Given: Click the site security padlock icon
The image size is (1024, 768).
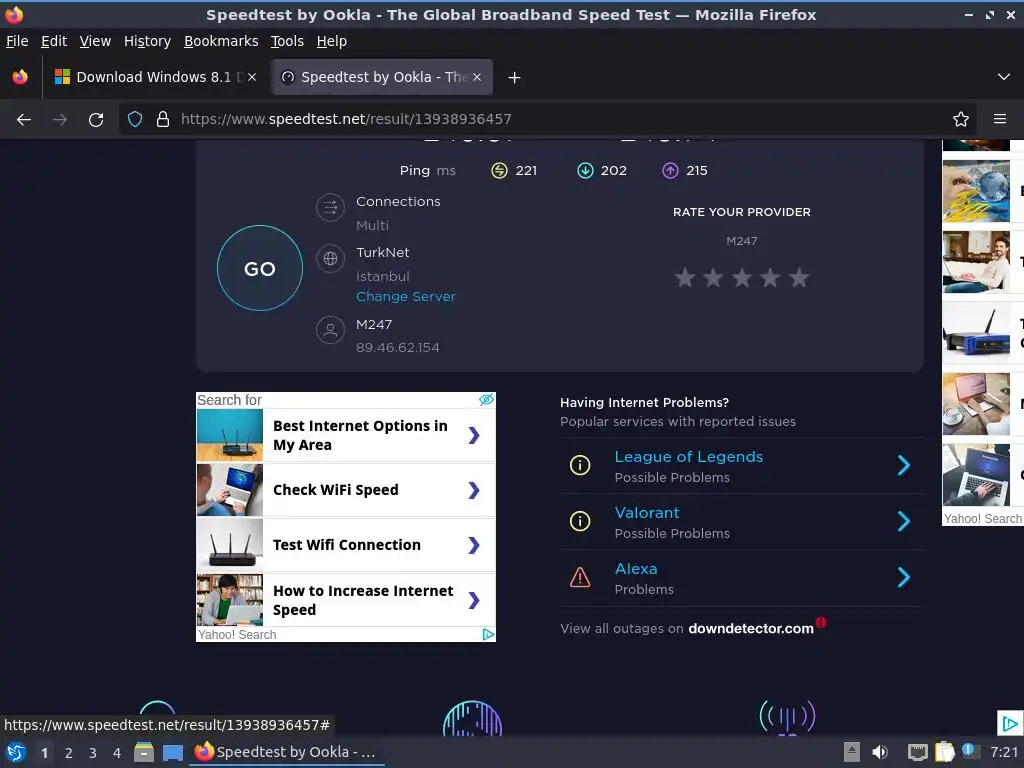Looking at the screenshot, I should (x=163, y=119).
